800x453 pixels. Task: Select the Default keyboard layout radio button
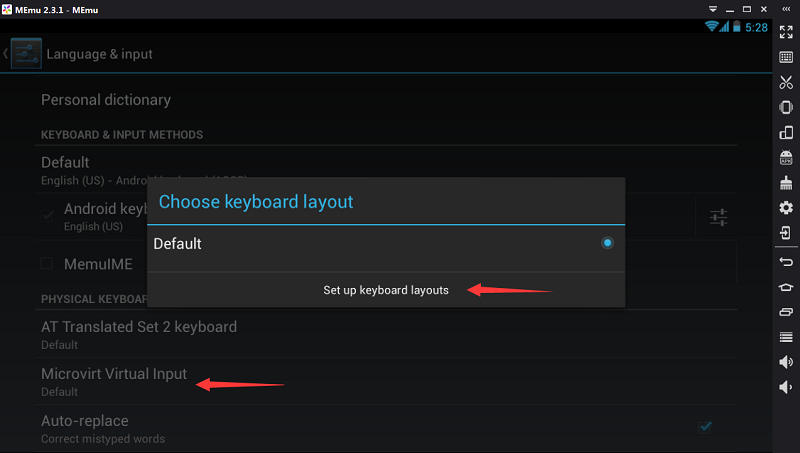tap(607, 243)
